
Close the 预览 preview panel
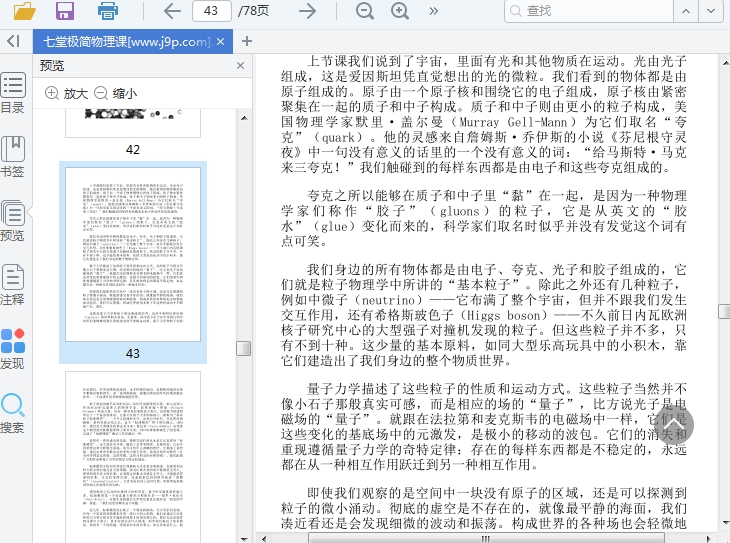point(240,66)
